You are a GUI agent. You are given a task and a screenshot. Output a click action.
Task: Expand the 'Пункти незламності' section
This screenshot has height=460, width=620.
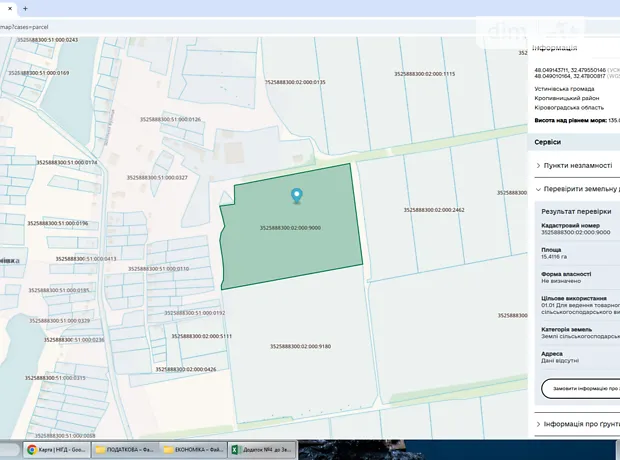[575, 165]
